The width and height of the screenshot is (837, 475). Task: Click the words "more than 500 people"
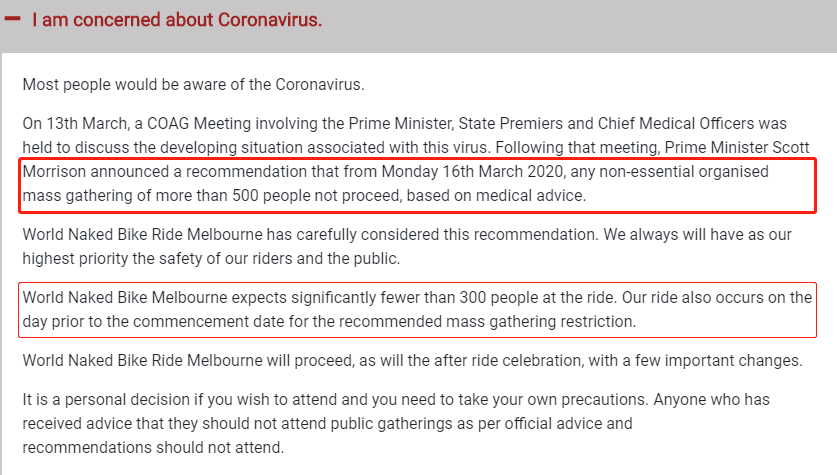(201, 196)
